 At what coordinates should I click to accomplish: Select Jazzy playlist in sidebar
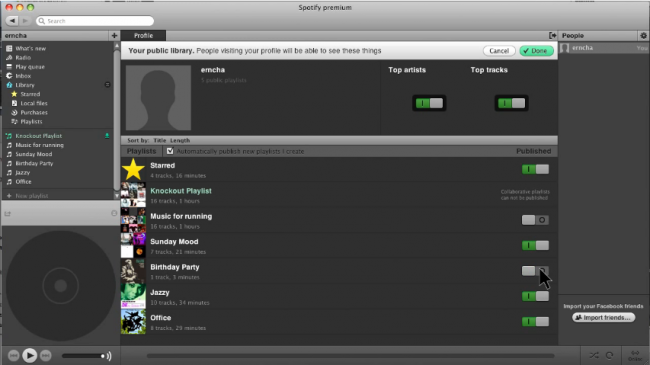(x=22, y=173)
